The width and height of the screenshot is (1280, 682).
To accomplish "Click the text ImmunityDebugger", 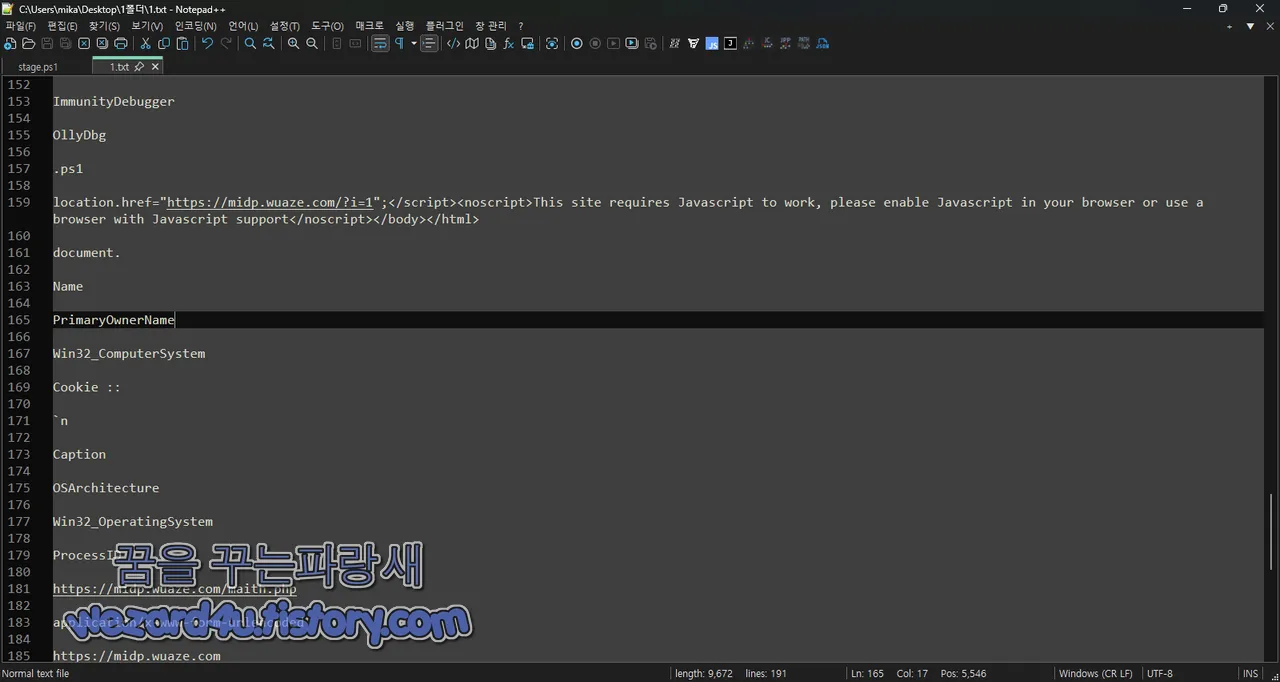I will click(x=114, y=102).
